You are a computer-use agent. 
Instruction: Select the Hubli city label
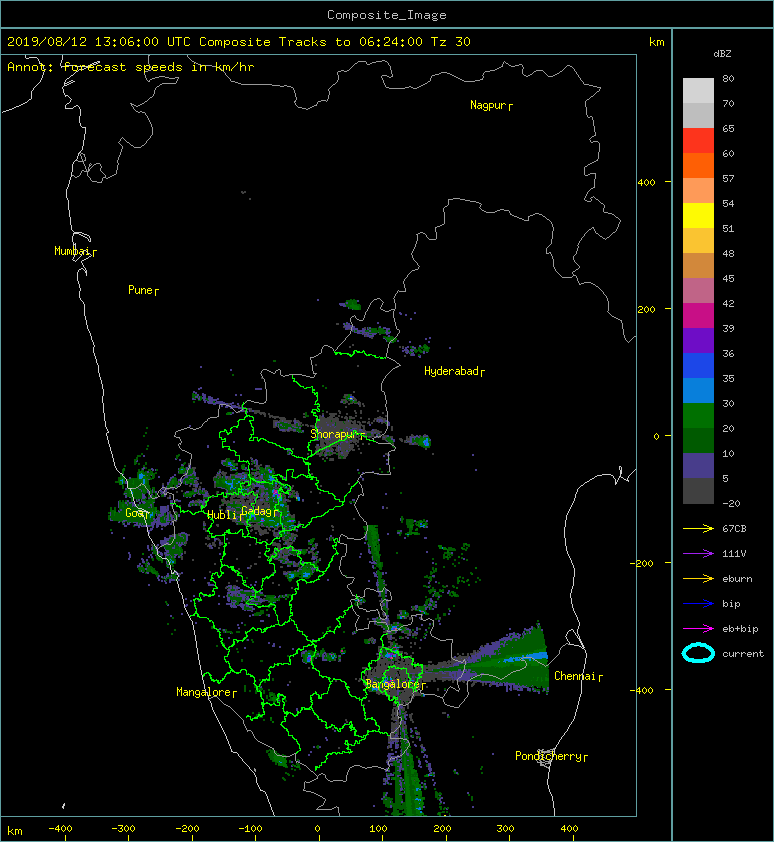[221, 515]
